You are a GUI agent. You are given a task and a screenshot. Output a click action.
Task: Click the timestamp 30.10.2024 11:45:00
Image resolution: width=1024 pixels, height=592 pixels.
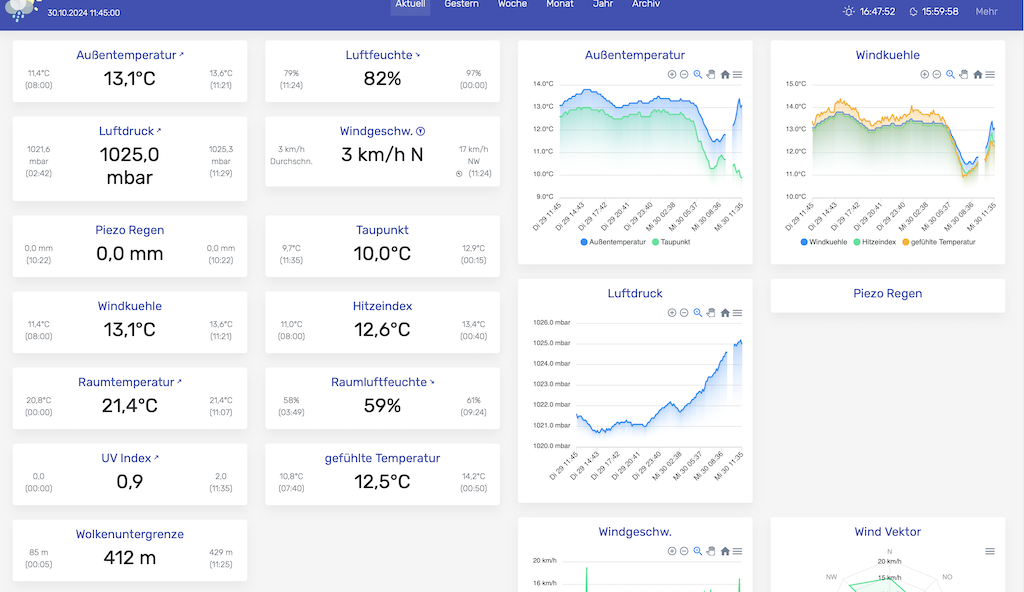click(84, 12)
